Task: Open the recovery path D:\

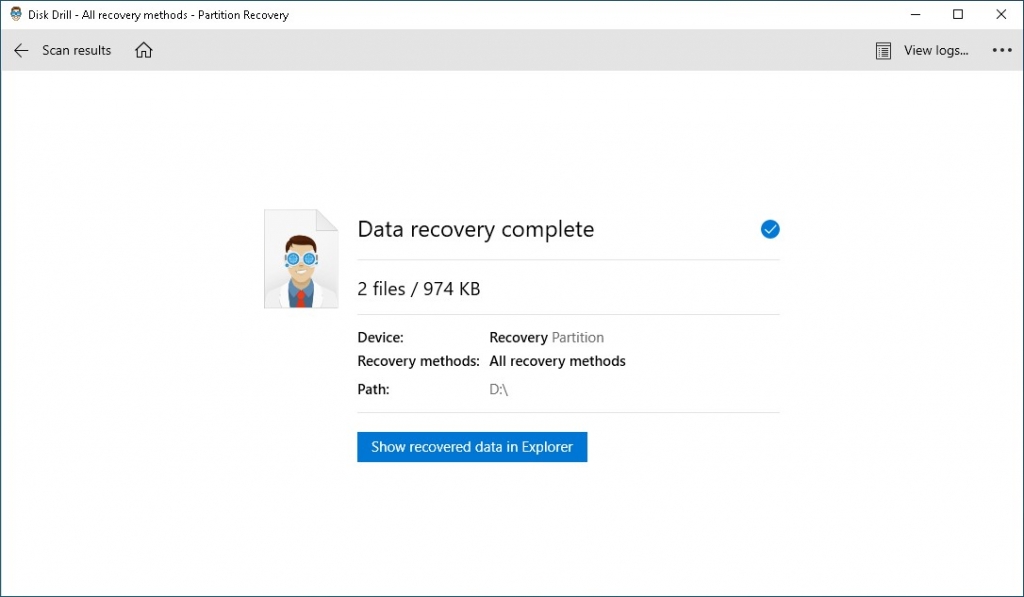Action: coord(497,389)
